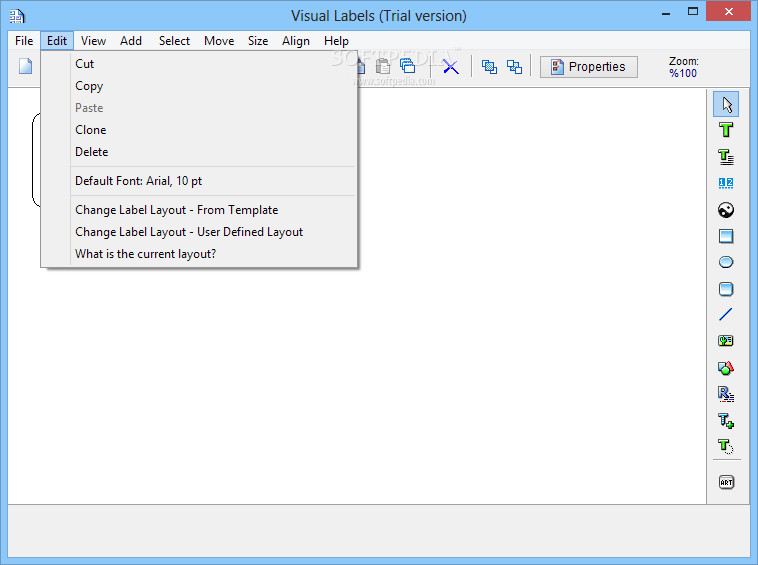Open the Add menu
Image resolution: width=758 pixels, height=565 pixels.
click(x=131, y=41)
